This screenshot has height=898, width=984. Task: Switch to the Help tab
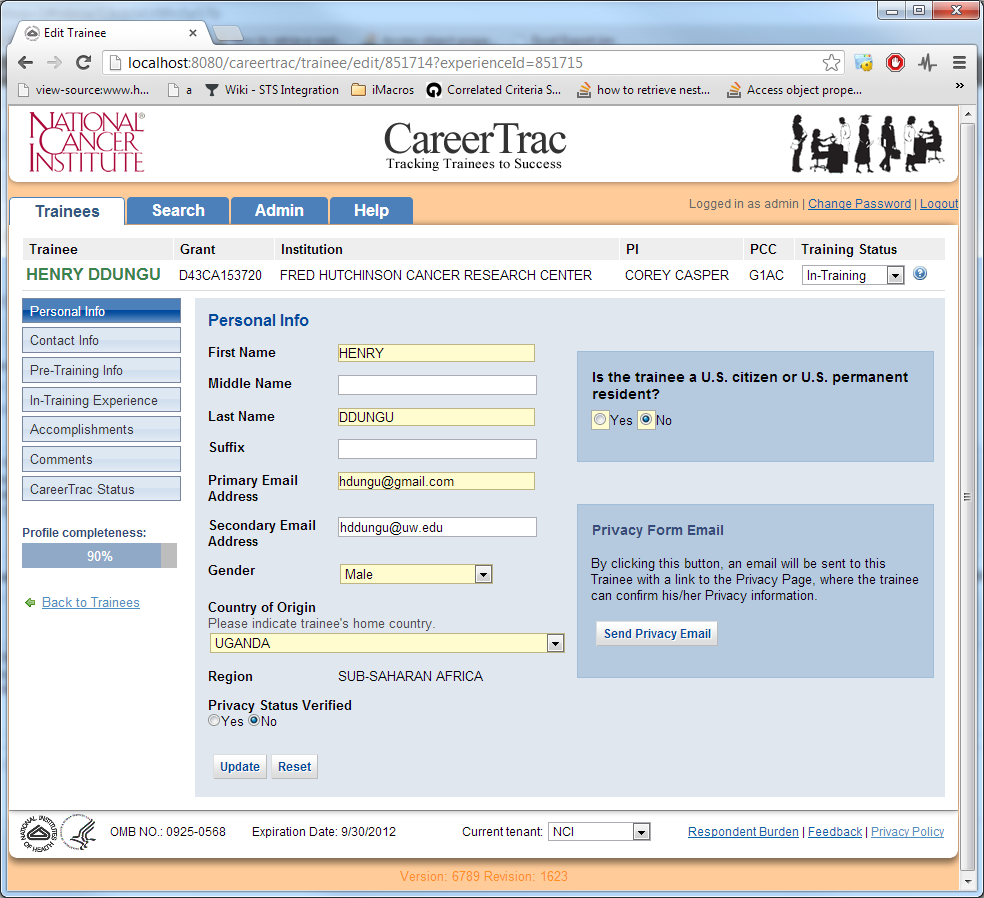coord(372,210)
